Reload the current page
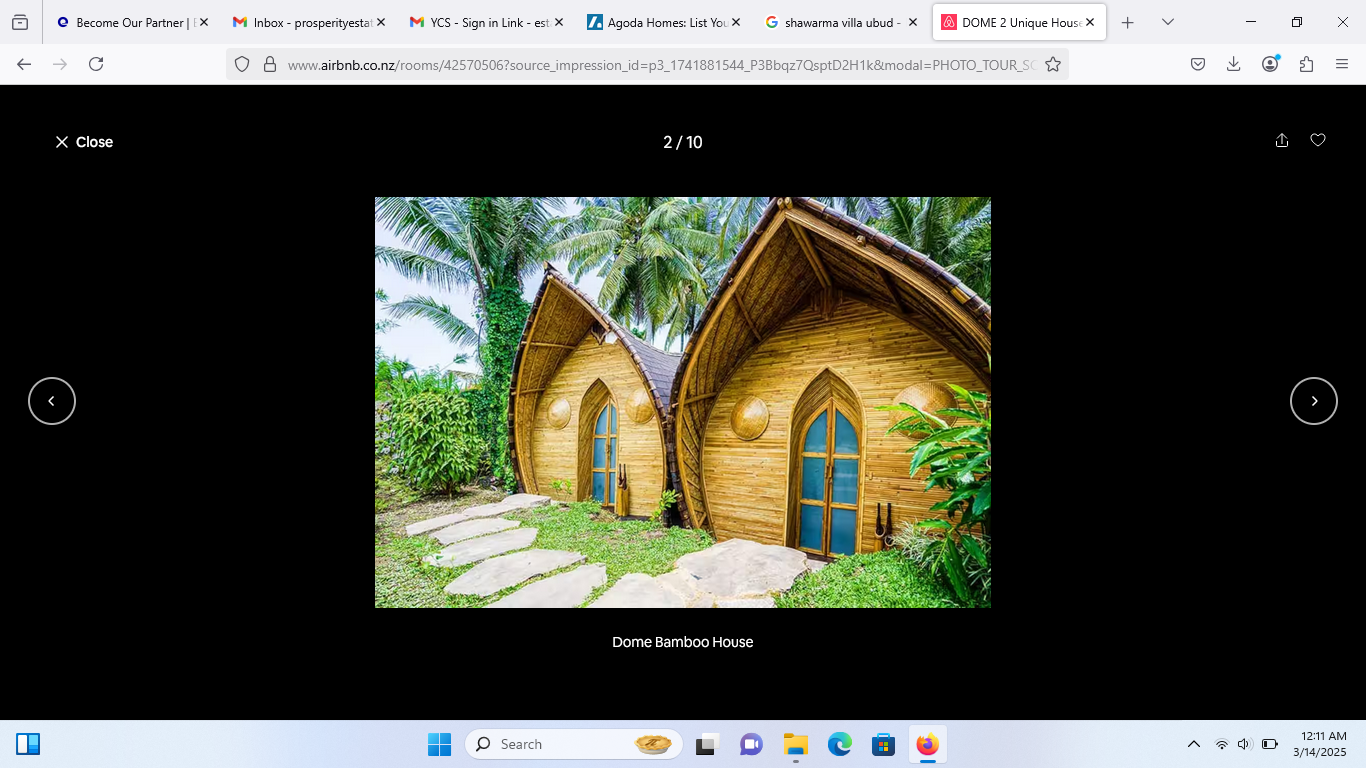 pyautogui.click(x=96, y=64)
